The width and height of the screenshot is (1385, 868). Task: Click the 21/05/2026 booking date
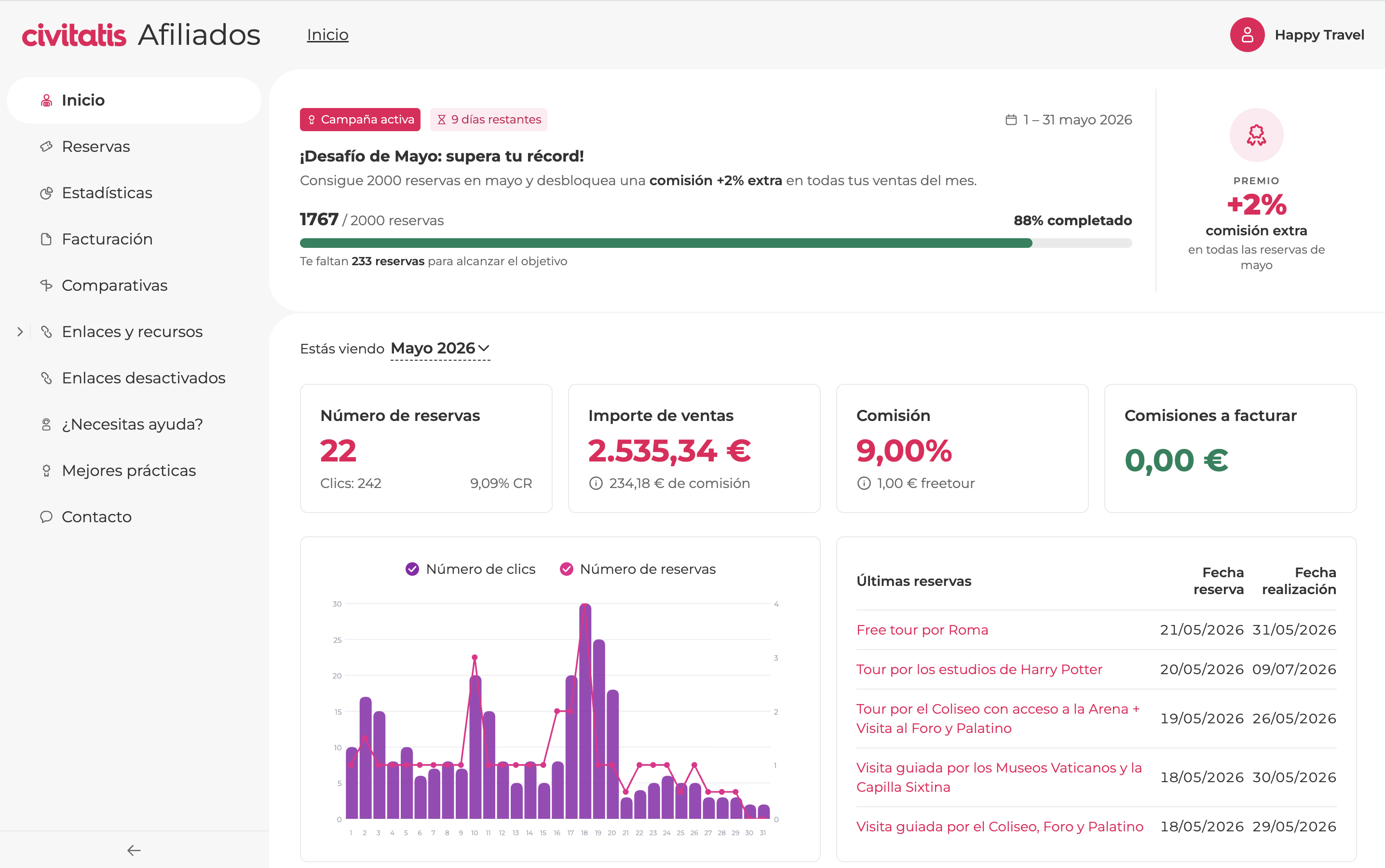1201,630
